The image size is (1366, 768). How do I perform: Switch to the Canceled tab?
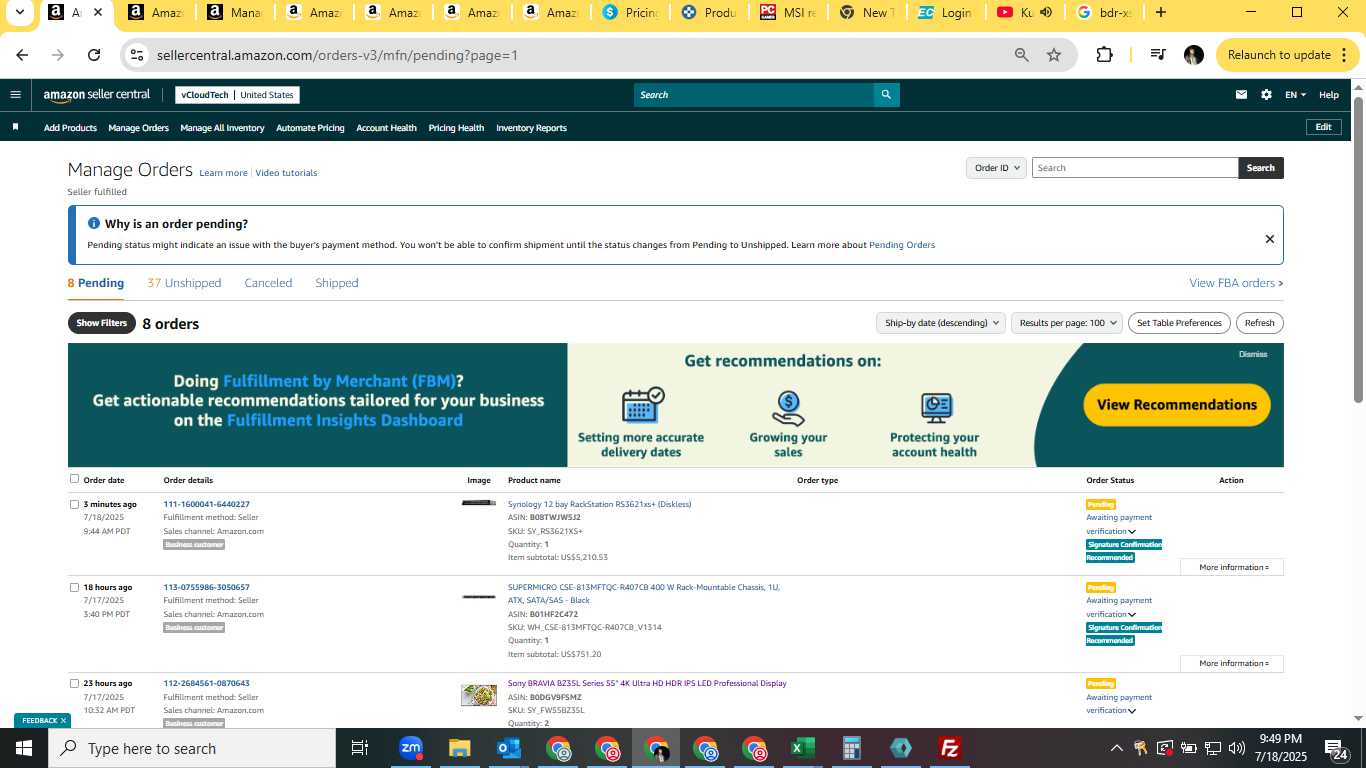268,283
